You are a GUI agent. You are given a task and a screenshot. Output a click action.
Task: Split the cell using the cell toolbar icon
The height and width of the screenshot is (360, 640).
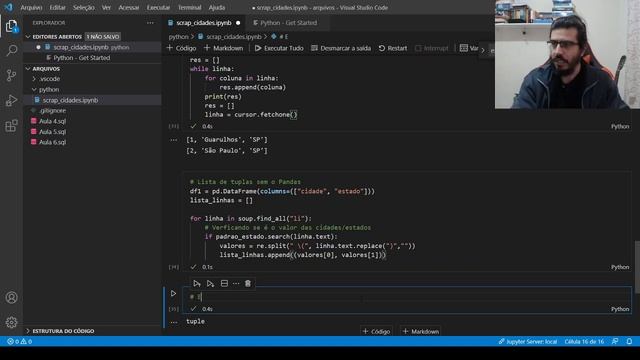(224, 283)
